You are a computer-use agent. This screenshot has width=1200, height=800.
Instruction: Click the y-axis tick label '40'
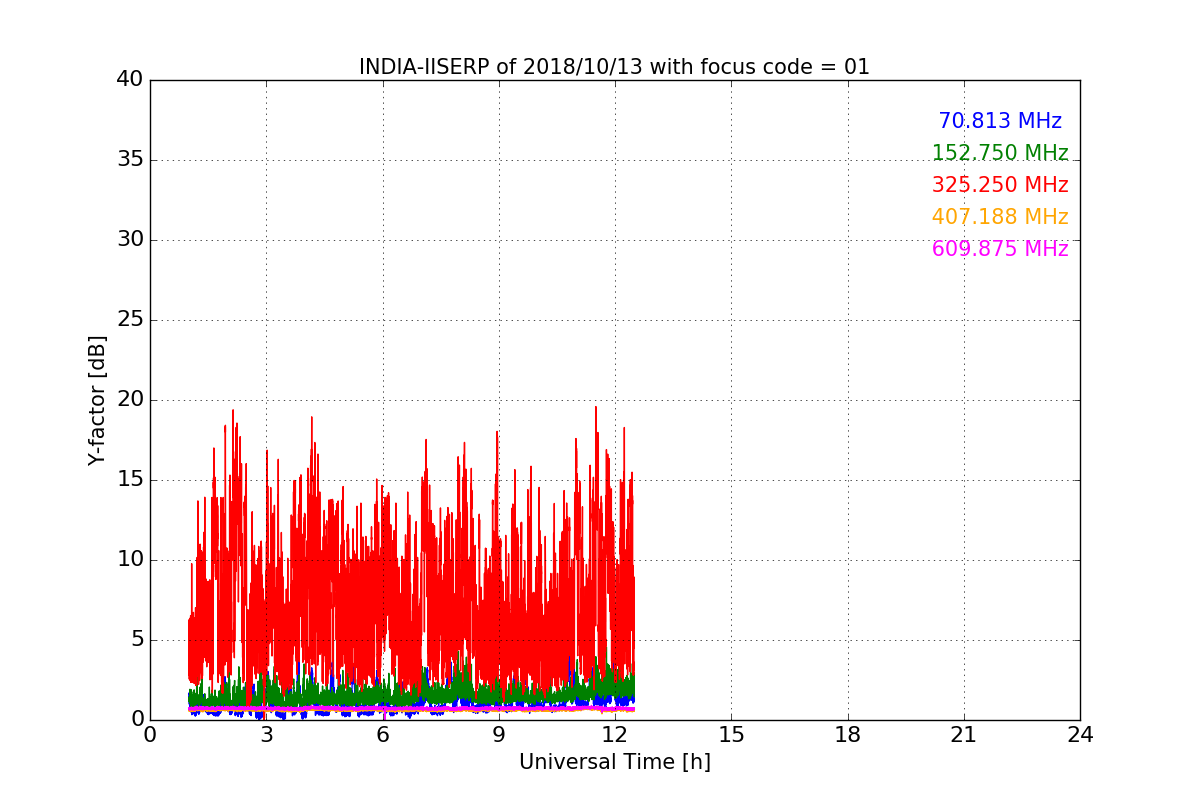pos(130,80)
